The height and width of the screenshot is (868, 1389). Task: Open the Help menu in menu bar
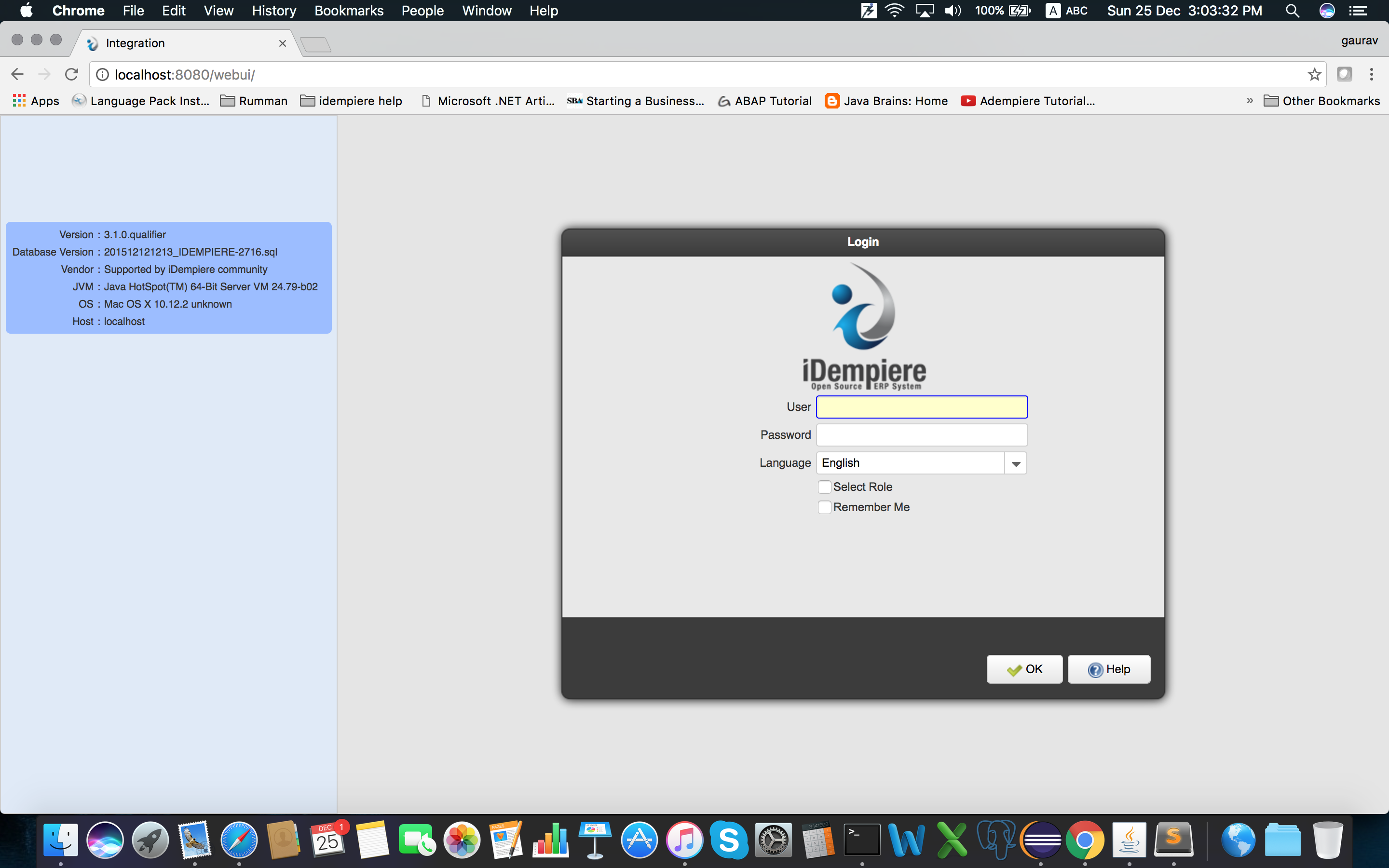pyautogui.click(x=544, y=10)
